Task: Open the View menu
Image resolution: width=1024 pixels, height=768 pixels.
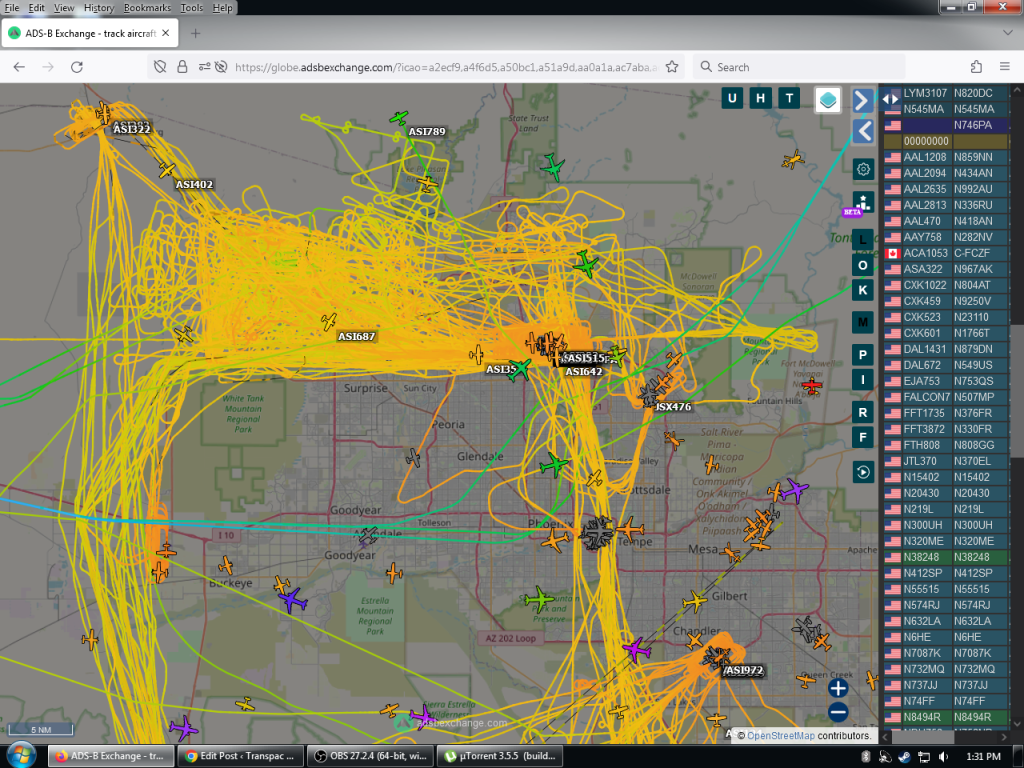Action: click(63, 8)
